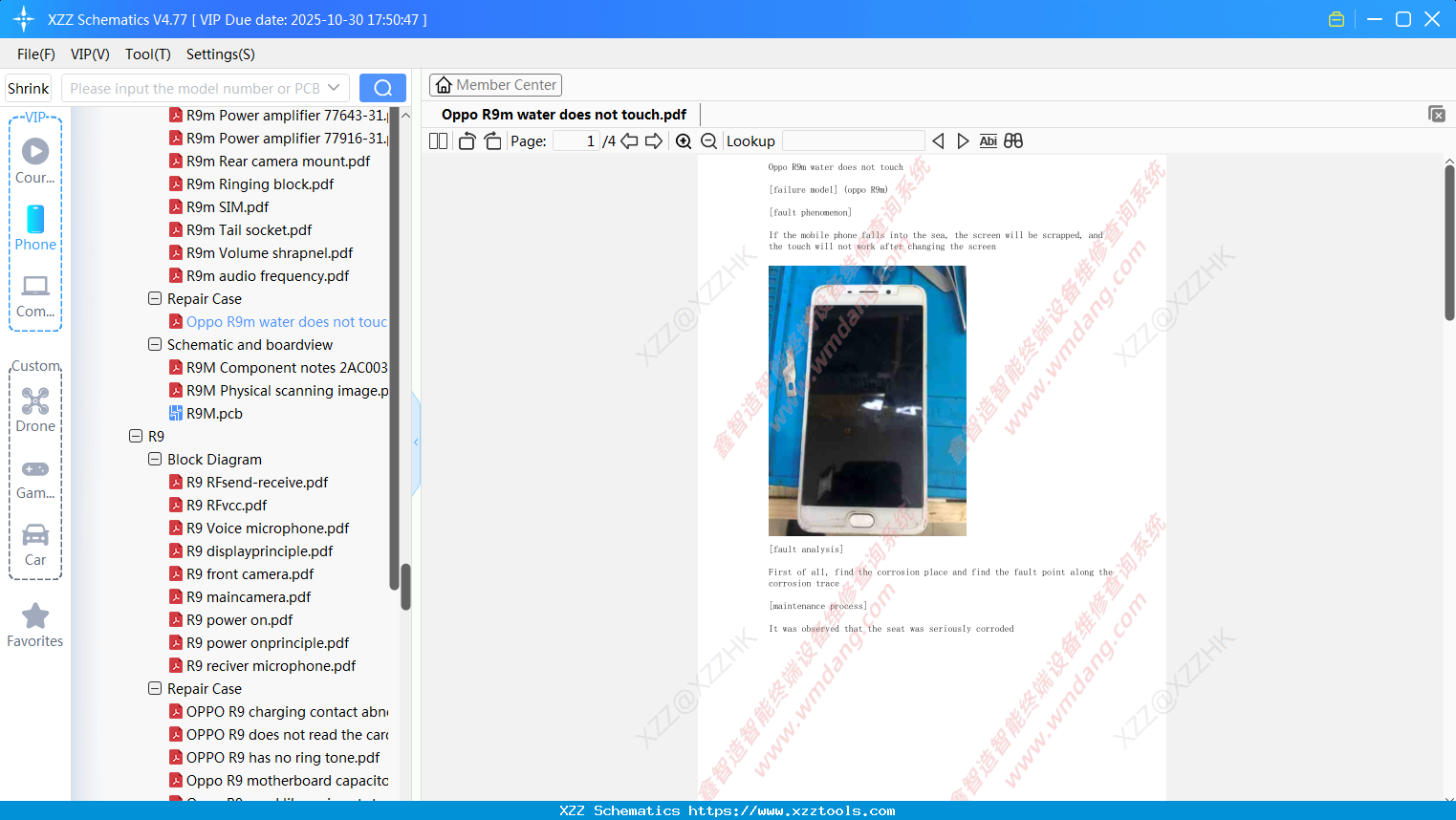The width and height of the screenshot is (1456, 820).
Task: Open the File(F) menu
Action: (36, 54)
